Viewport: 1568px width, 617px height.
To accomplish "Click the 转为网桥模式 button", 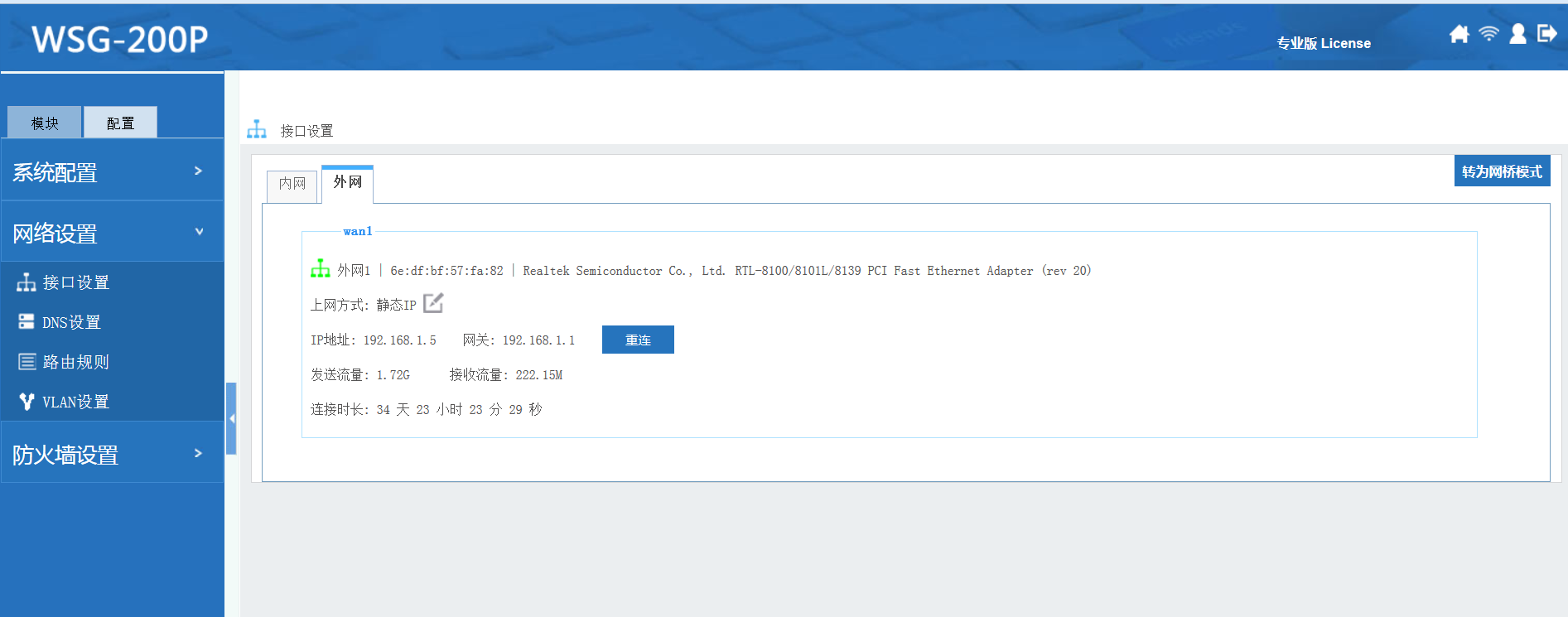I will 1501,171.
